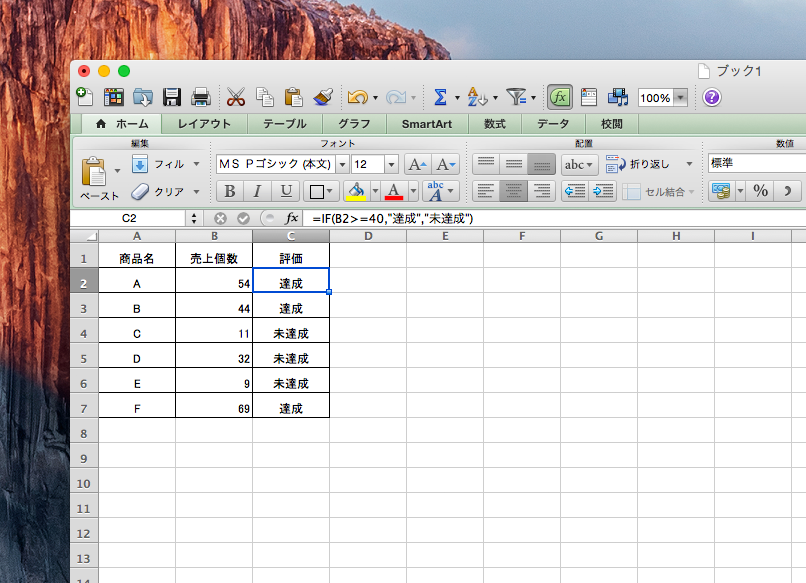Decrease font size button

(445, 165)
